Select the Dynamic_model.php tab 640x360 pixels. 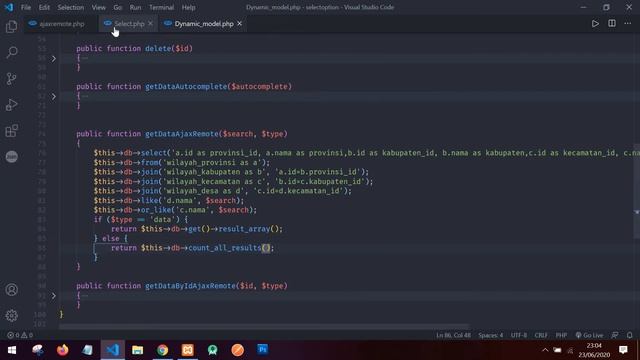(x=204, y=24)
